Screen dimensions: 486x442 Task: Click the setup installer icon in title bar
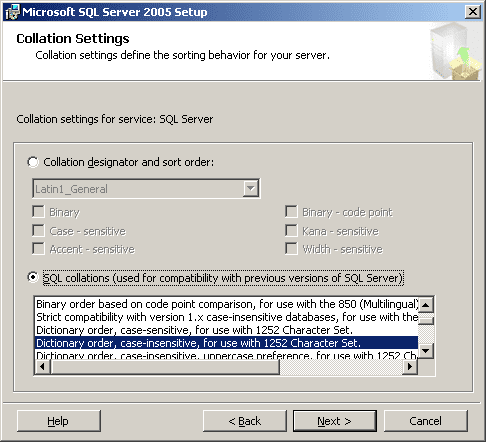12,12
